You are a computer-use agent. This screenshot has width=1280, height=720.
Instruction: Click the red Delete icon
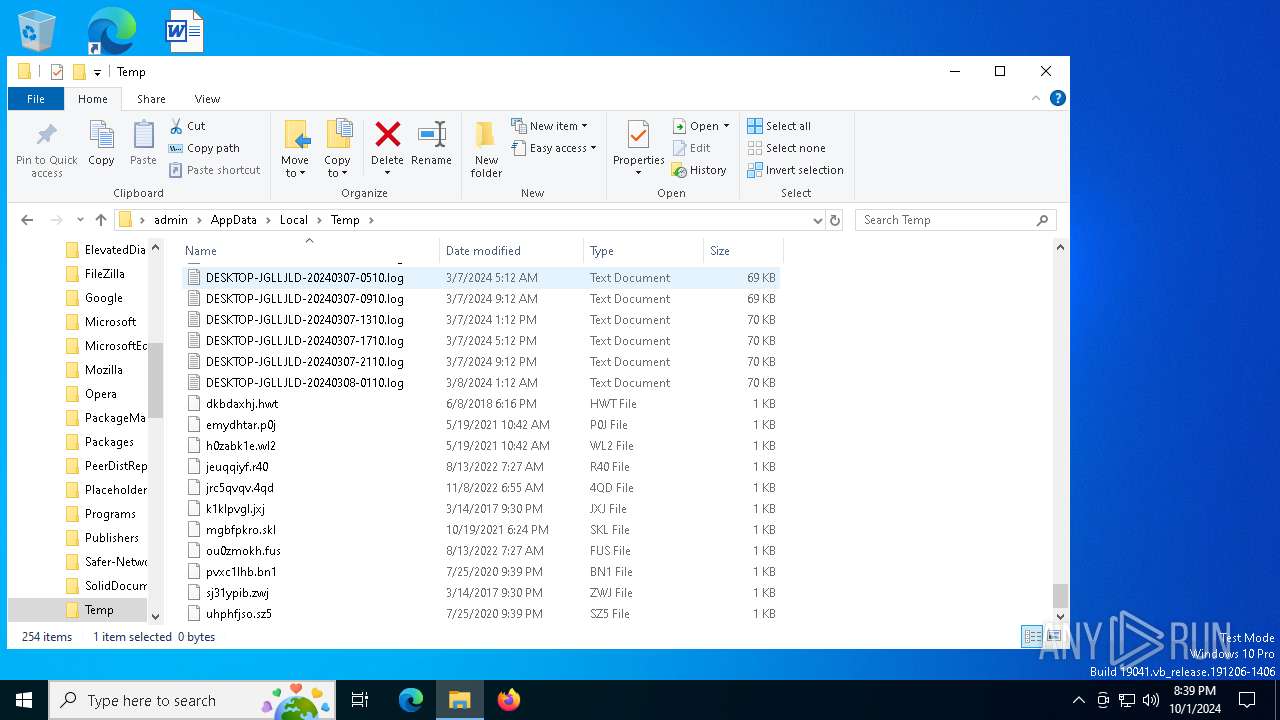[x=387, y=134]
